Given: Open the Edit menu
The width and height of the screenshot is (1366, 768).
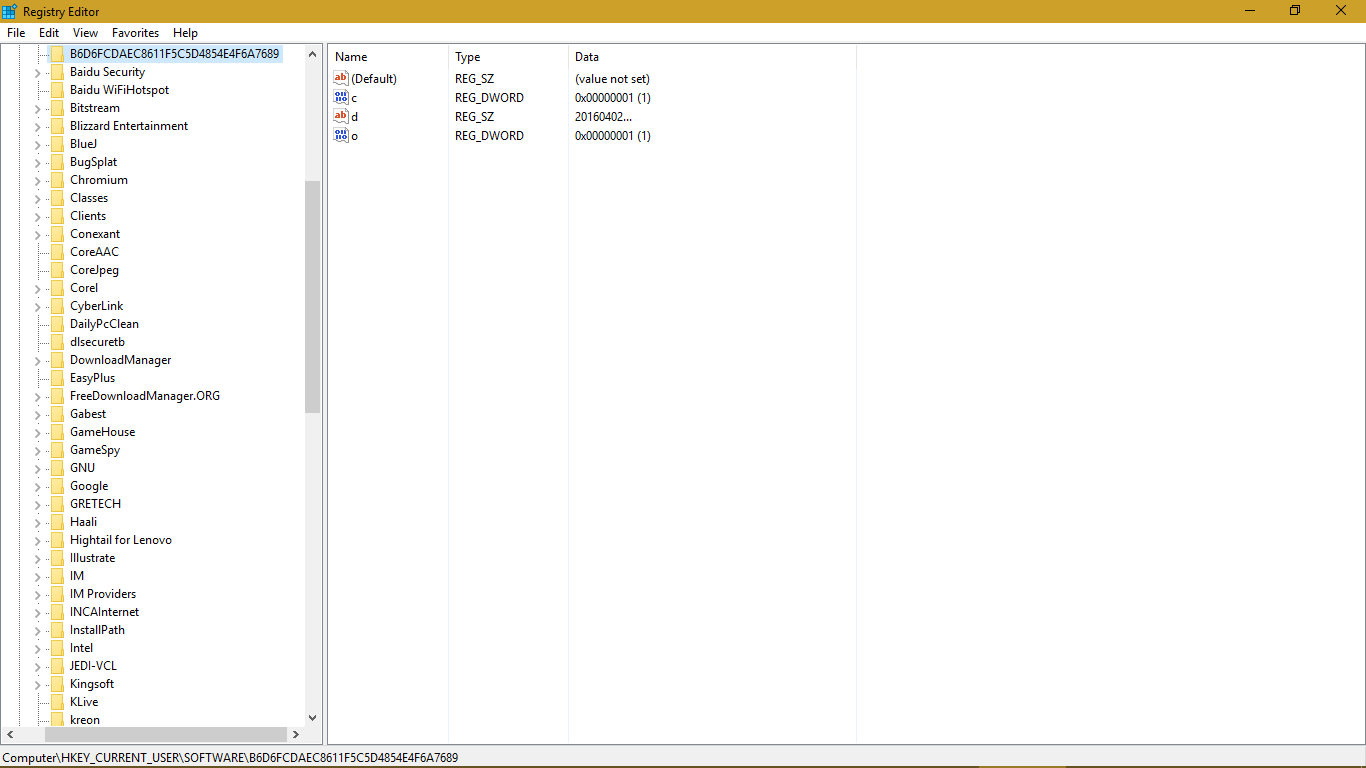Looking at the screenshot, I should (48, 32).
